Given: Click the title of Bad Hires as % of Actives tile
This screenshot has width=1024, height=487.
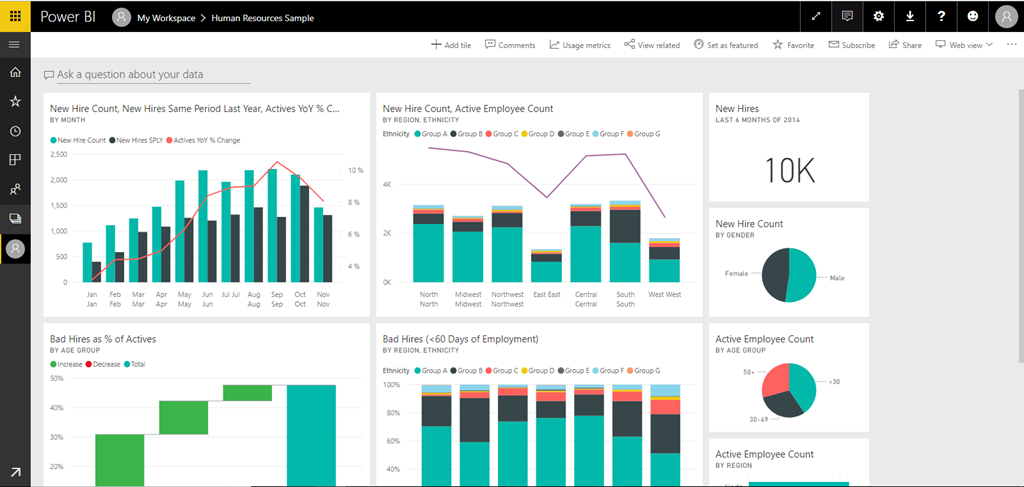Looking at the screenshot, I should 103,339.
